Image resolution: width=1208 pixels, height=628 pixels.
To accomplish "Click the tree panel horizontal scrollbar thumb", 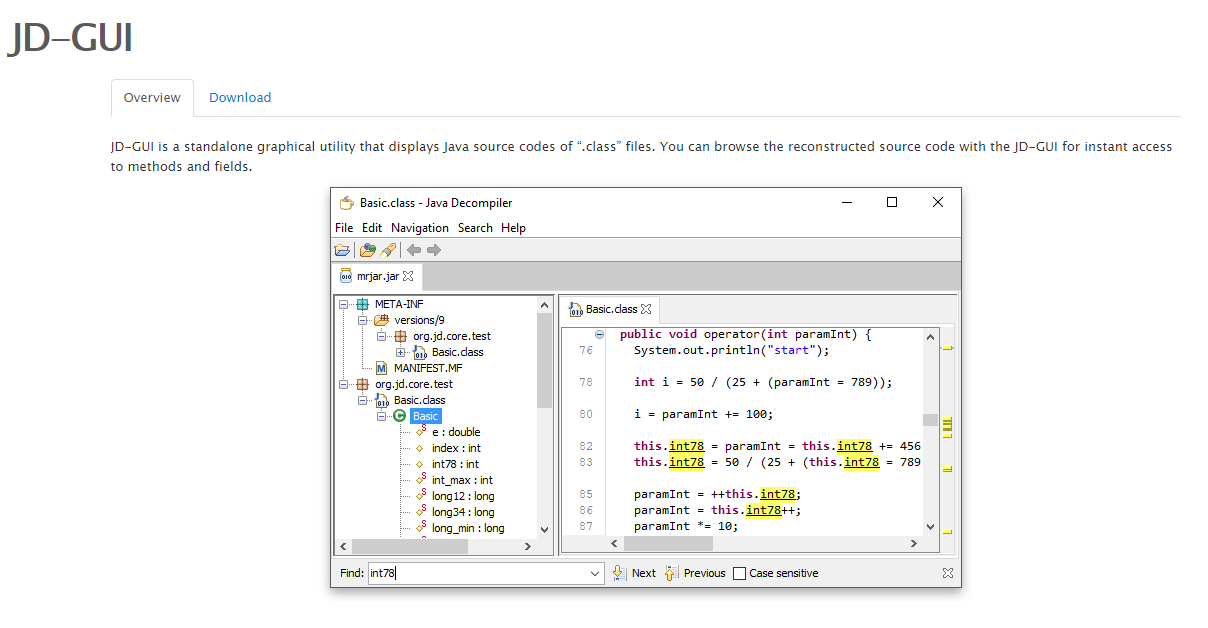I will [411, 546].
